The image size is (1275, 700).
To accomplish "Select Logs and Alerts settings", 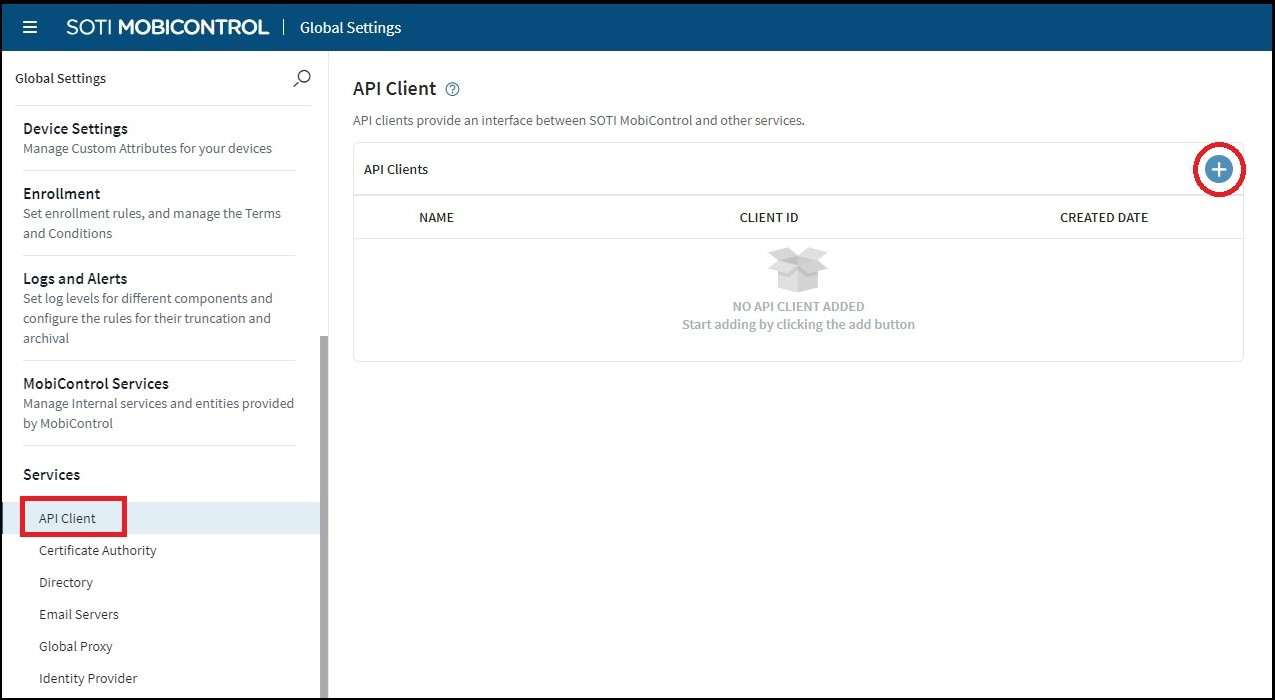I will click(75, 278).
